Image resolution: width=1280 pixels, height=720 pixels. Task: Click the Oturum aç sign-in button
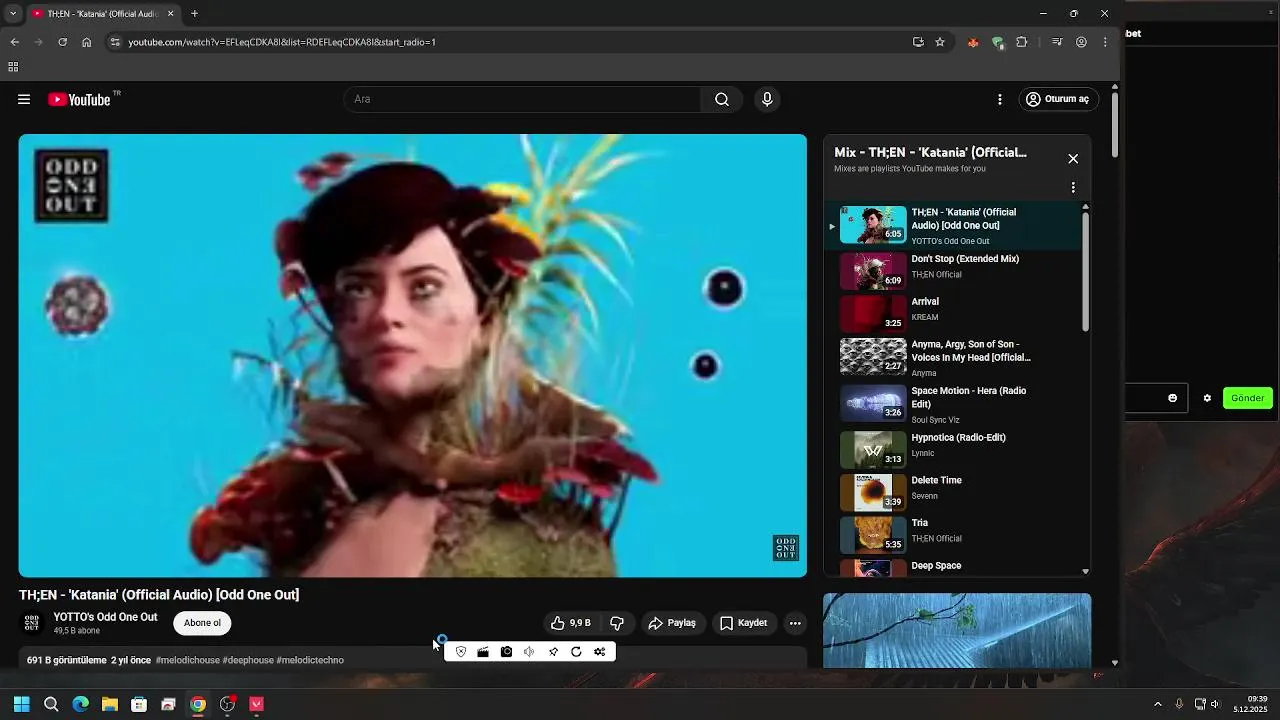(x=1059, y=99)
